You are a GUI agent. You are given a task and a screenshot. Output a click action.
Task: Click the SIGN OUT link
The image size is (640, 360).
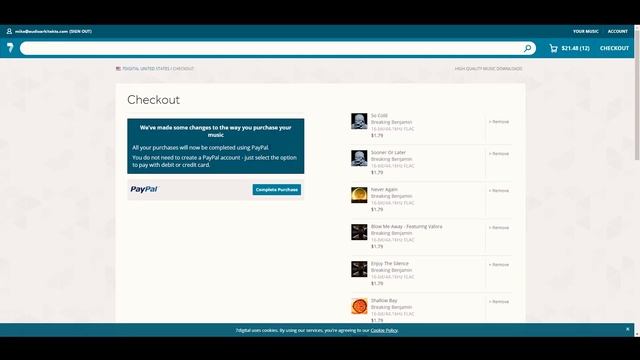coord(80,31)
